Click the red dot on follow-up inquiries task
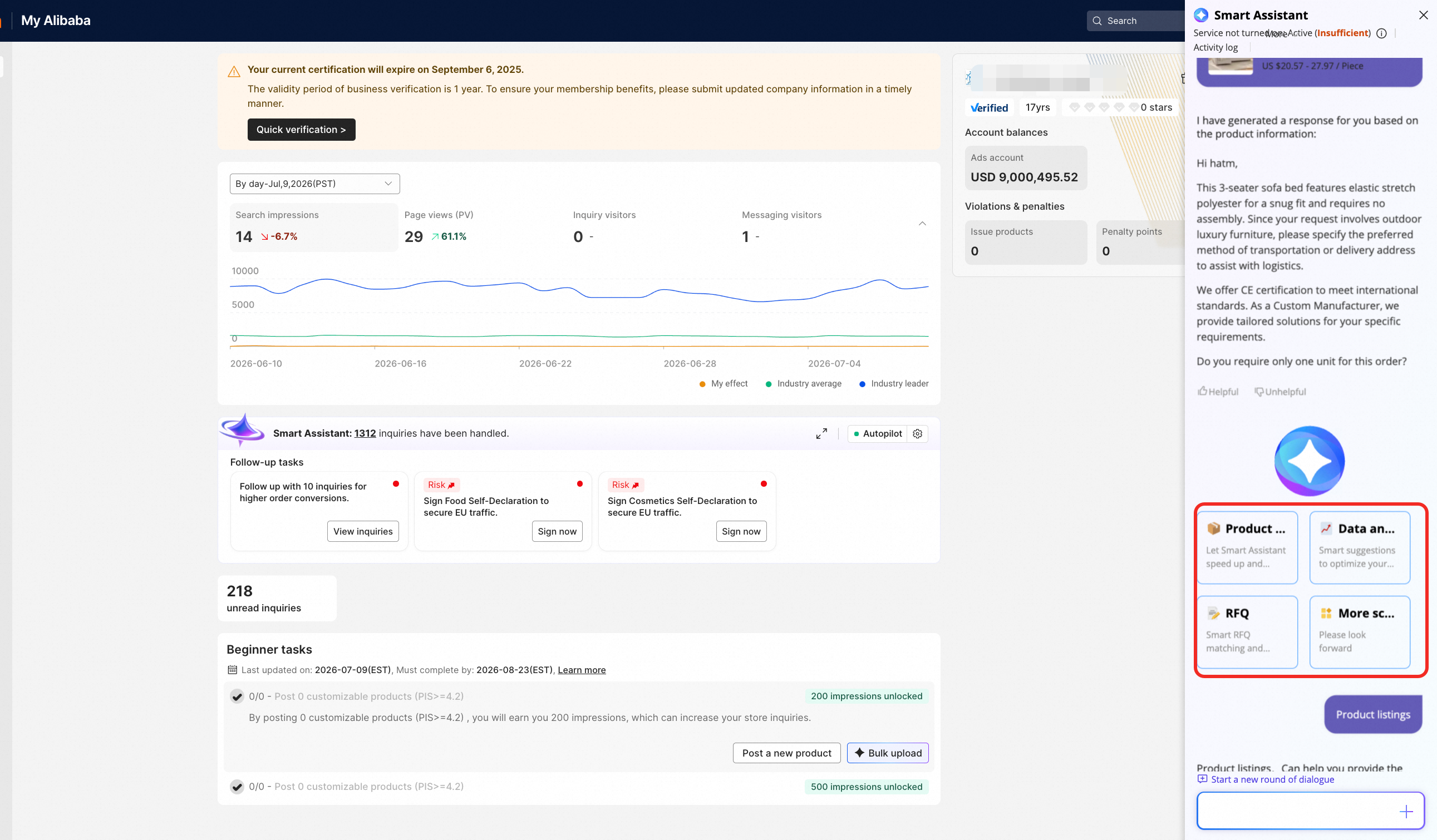The height and width of the screenshot is (840, 1437). coord(396,484)
